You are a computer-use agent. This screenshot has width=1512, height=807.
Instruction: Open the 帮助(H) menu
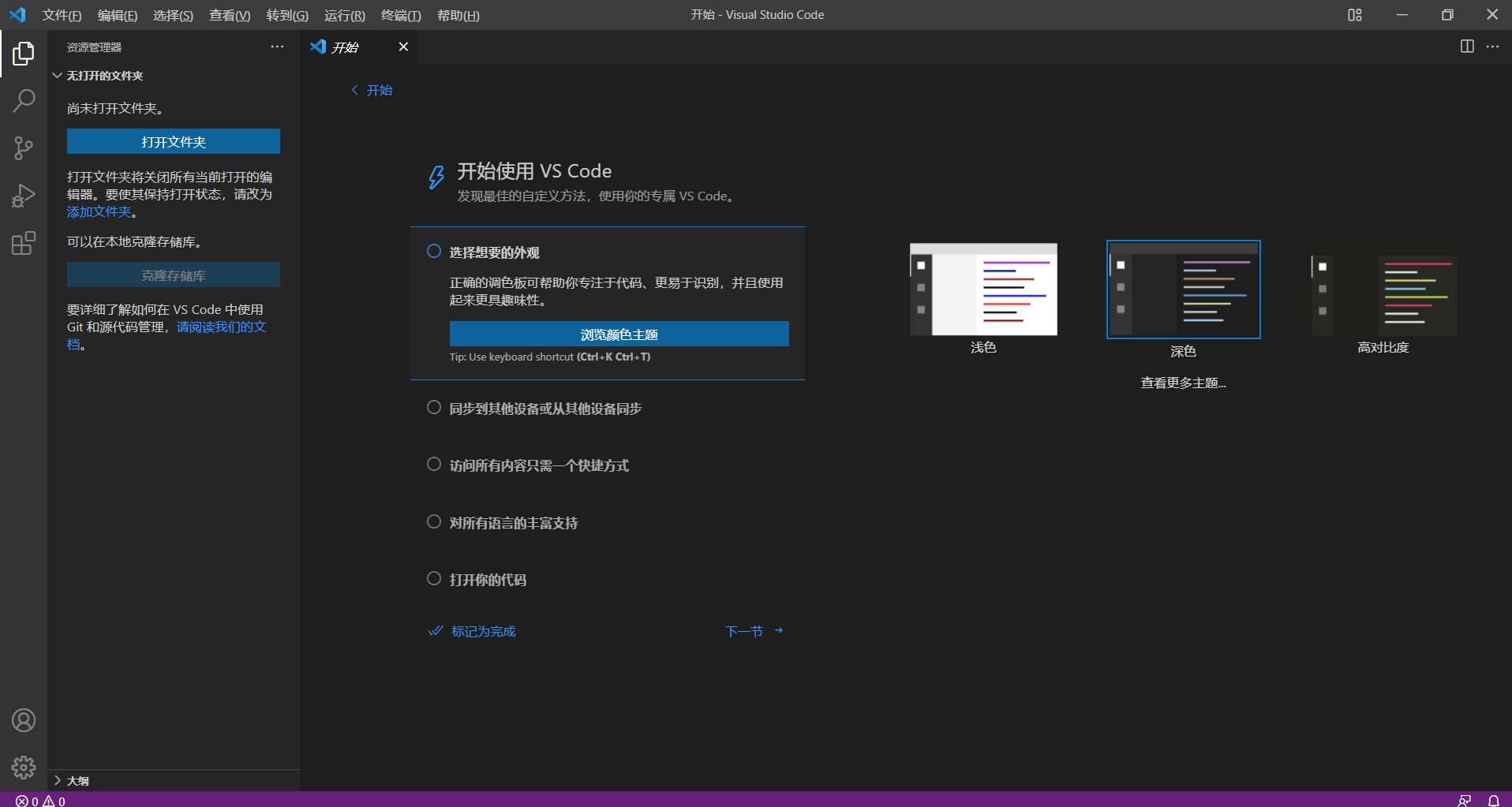[x=458, y=15]
